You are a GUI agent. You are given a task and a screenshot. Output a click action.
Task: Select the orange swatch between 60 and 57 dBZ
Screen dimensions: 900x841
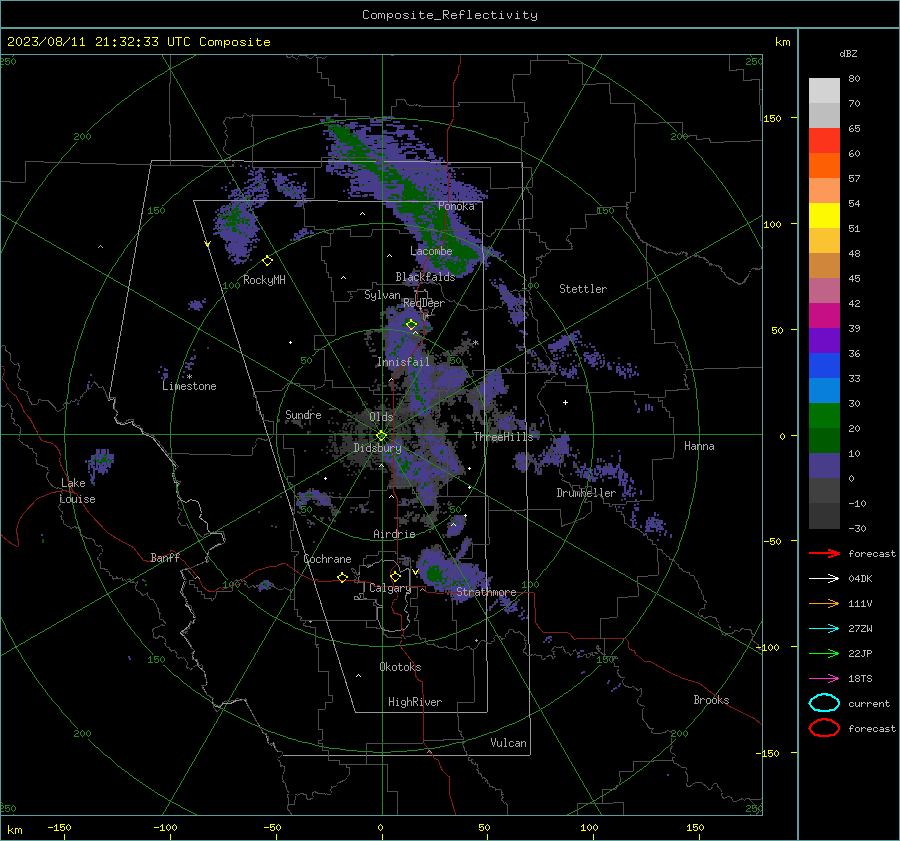[x=824, y=166]
